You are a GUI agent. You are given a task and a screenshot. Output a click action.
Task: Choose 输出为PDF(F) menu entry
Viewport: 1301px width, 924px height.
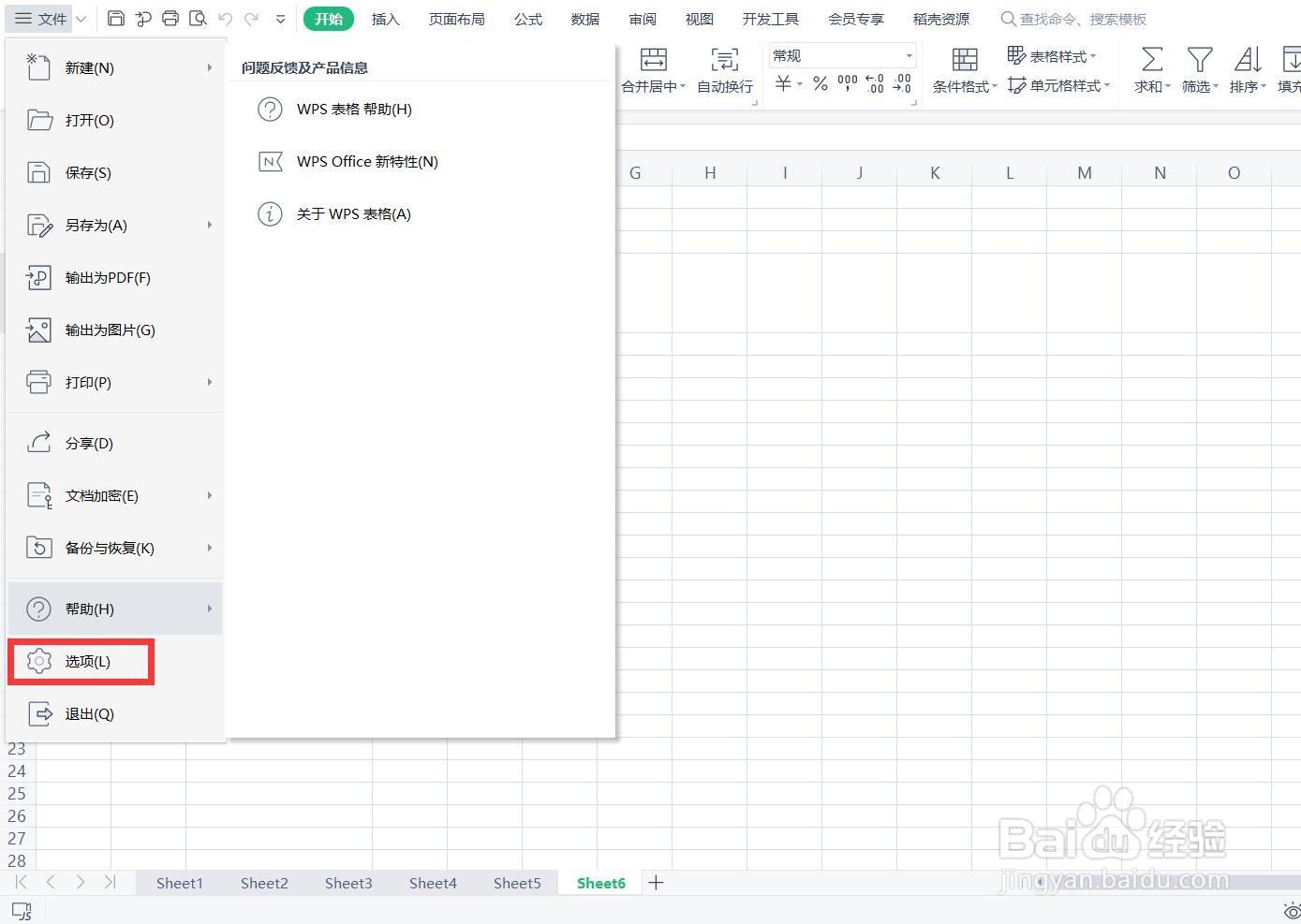(115, 277)
